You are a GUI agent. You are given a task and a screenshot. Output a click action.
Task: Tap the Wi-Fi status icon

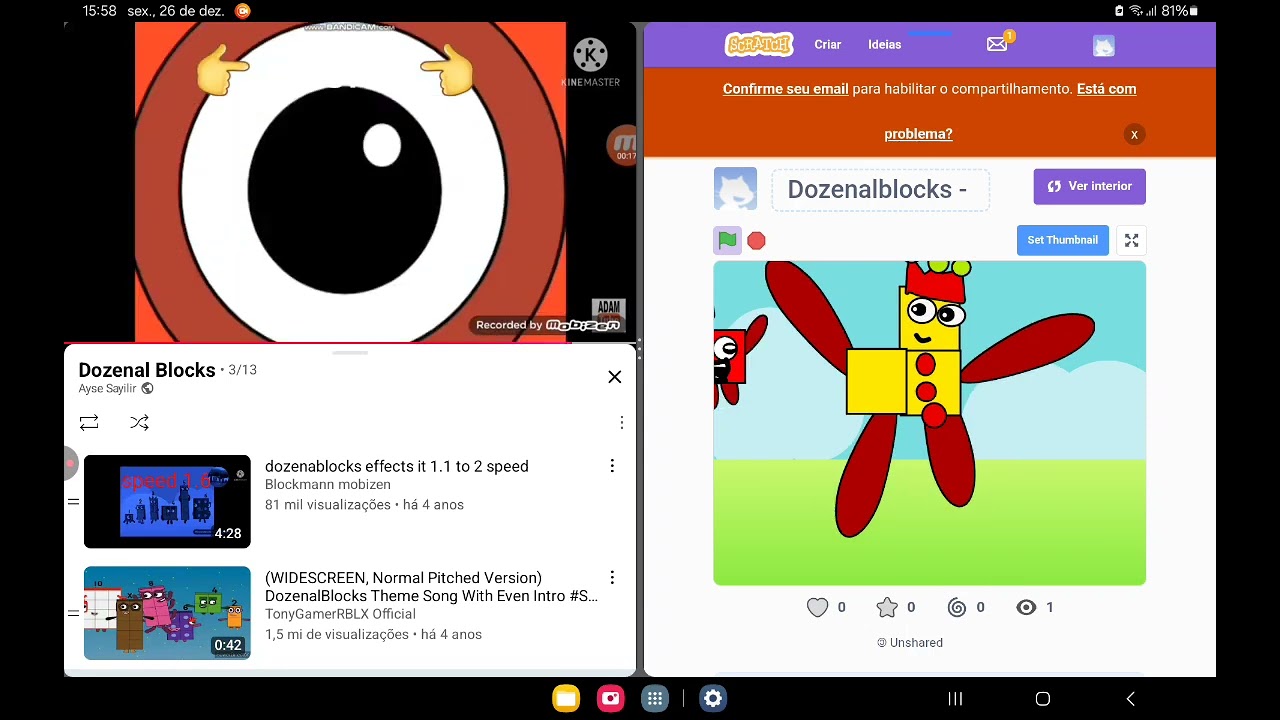(1135, 11)
